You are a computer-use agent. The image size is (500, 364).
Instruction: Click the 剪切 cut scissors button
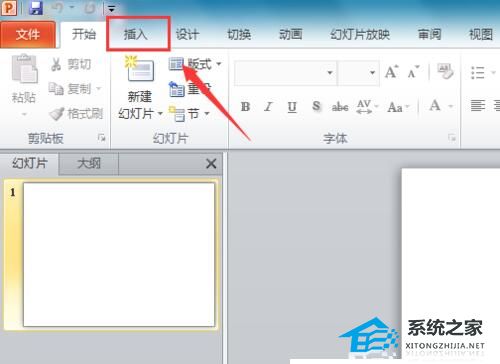71,64
